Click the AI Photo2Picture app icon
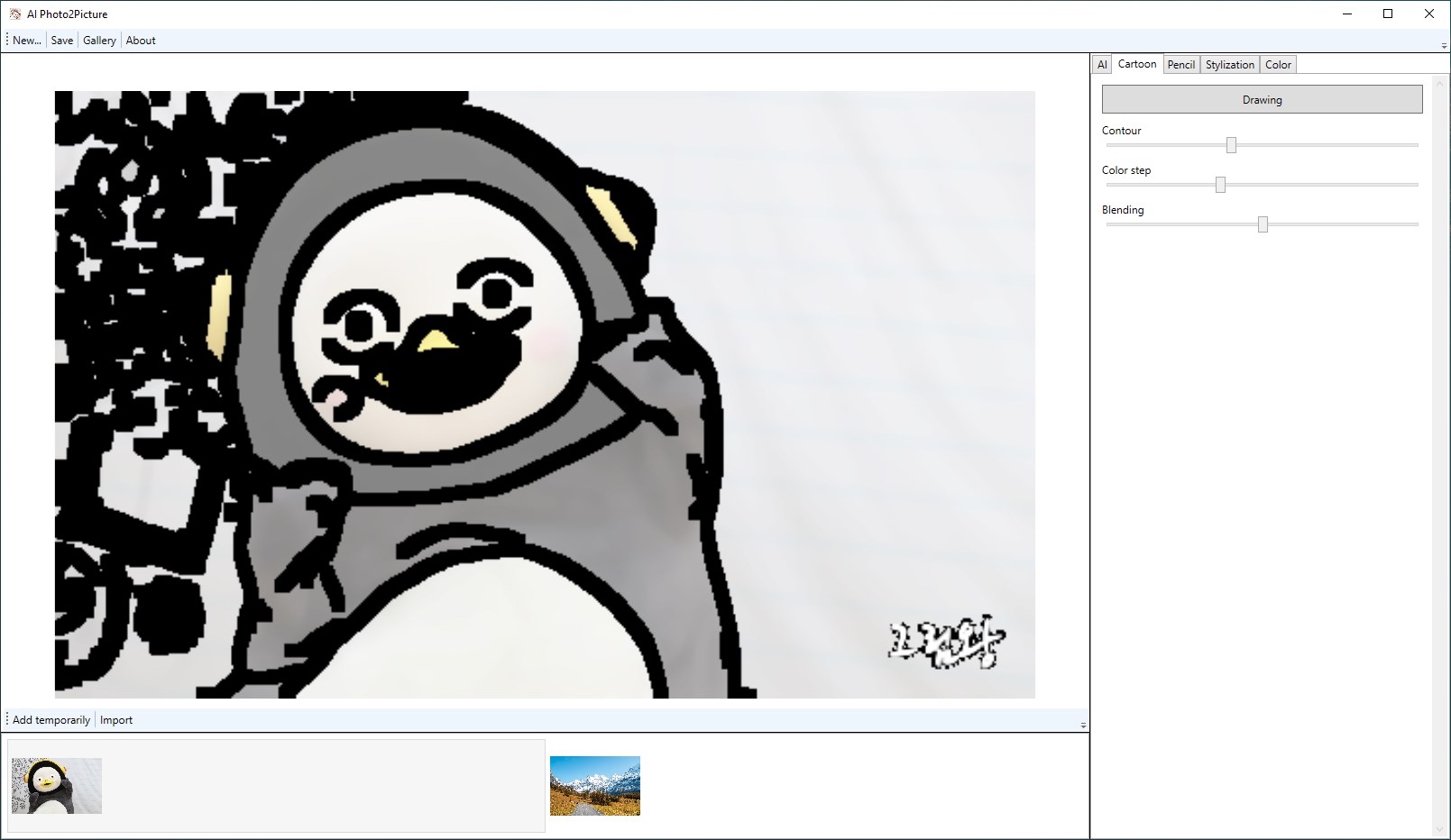The height and width of the screenshot is (840, 1451). click(15, 14)
